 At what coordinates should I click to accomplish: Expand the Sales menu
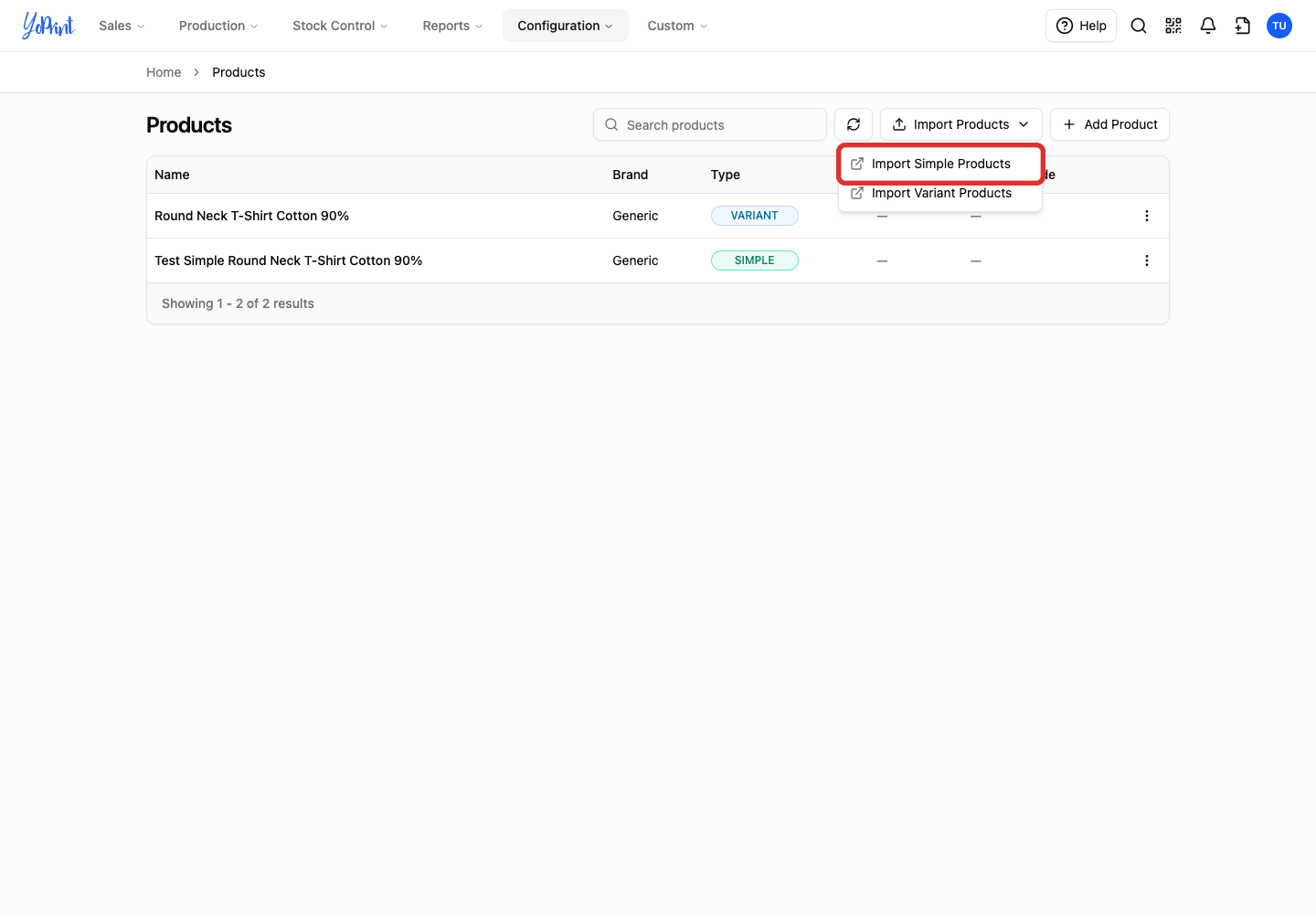pyautogui.click(x=122, y=26)
